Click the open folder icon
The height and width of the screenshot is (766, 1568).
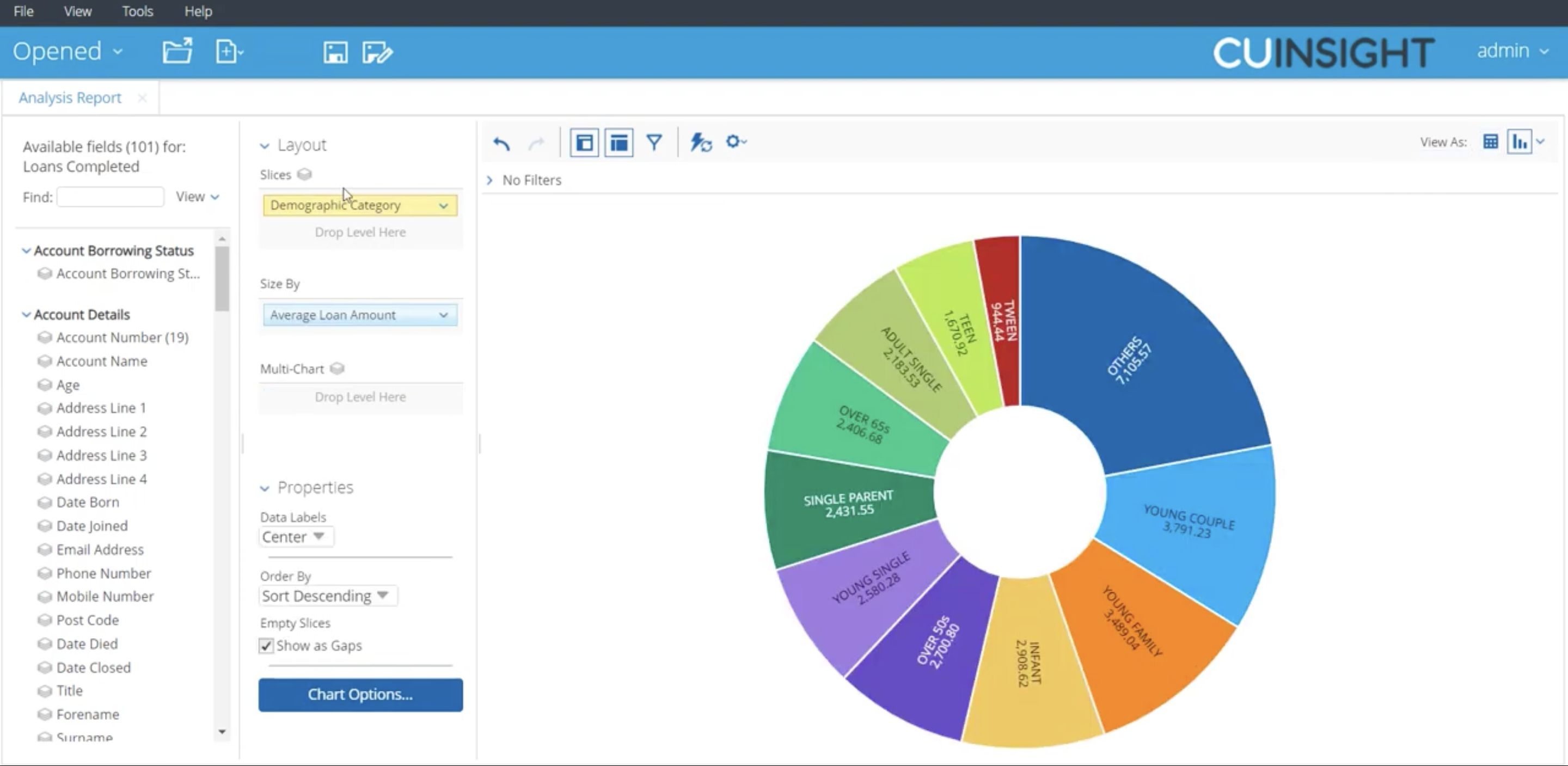click(x=177, y=52)
